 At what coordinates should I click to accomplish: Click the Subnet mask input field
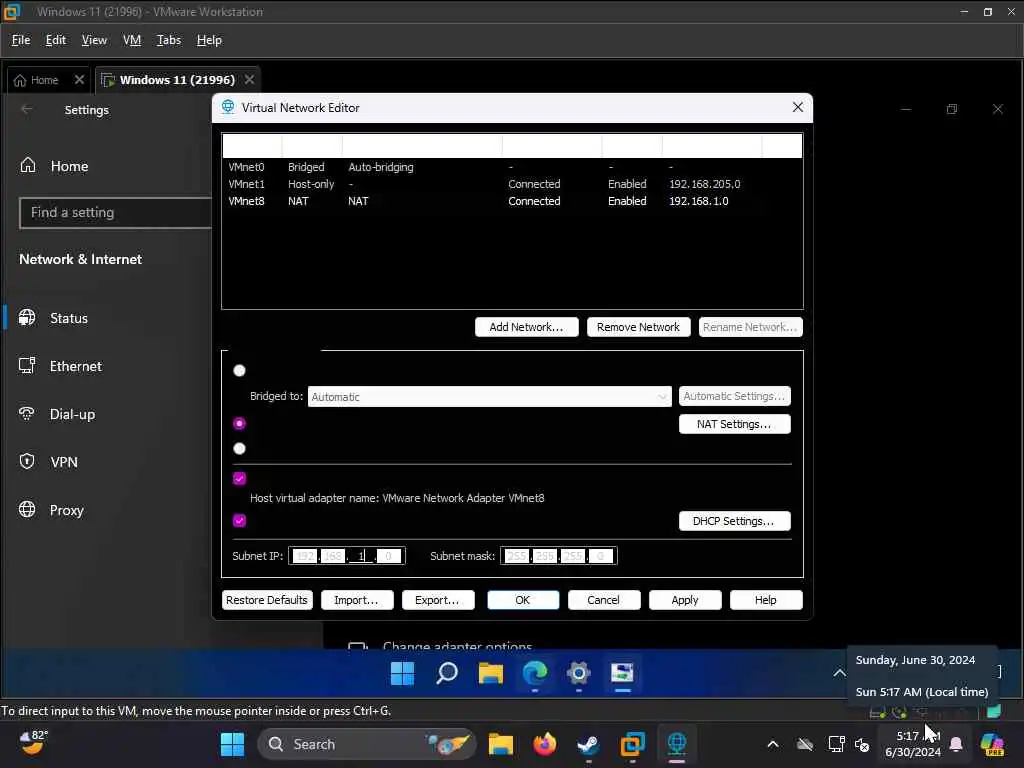[558, 556]
